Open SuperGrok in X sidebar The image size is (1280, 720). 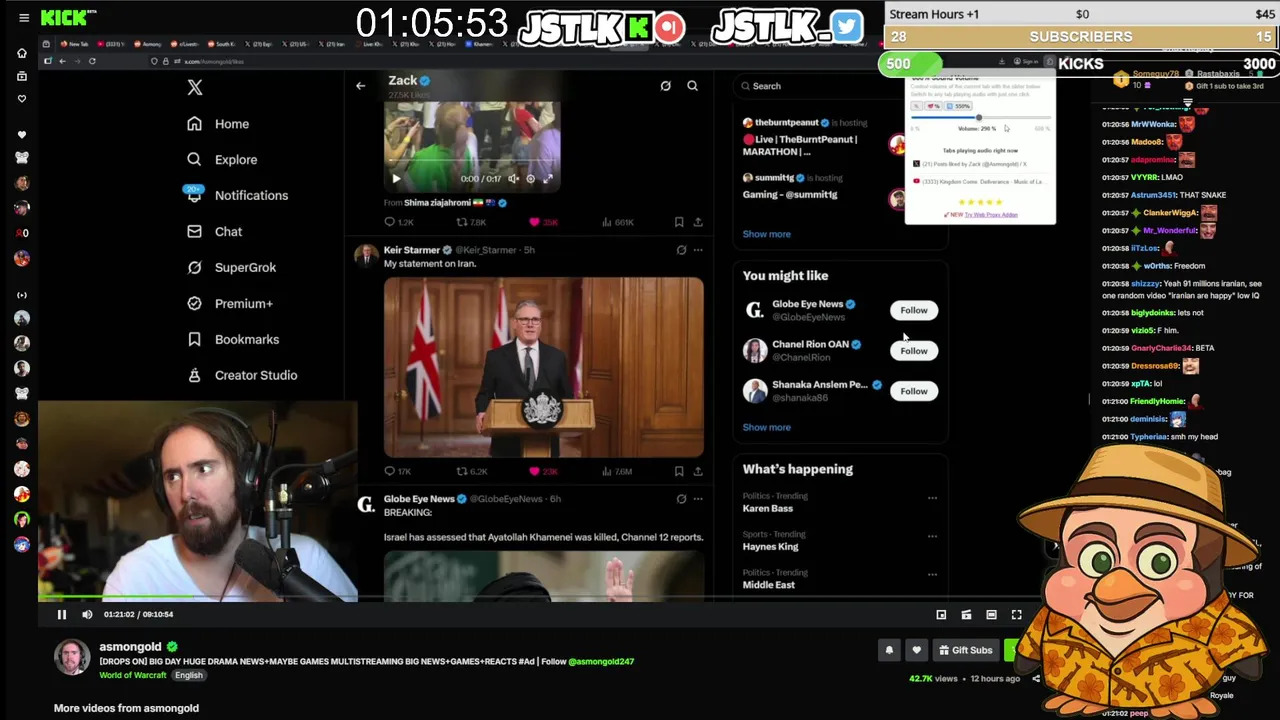pos(231,267)
